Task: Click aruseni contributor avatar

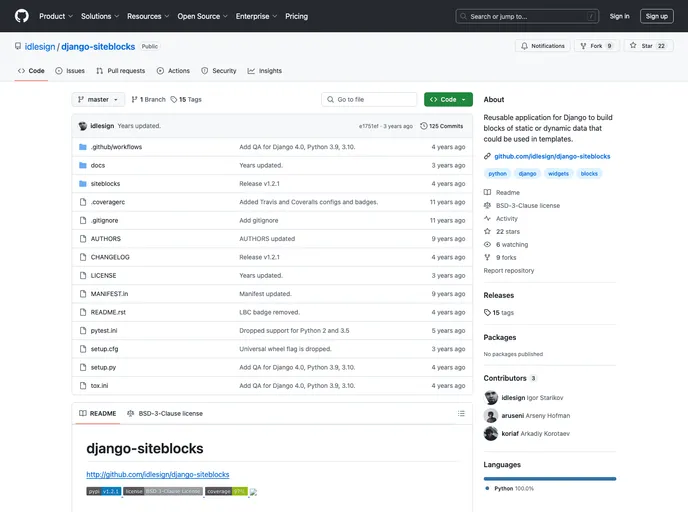Action: (x=491, y=415)
